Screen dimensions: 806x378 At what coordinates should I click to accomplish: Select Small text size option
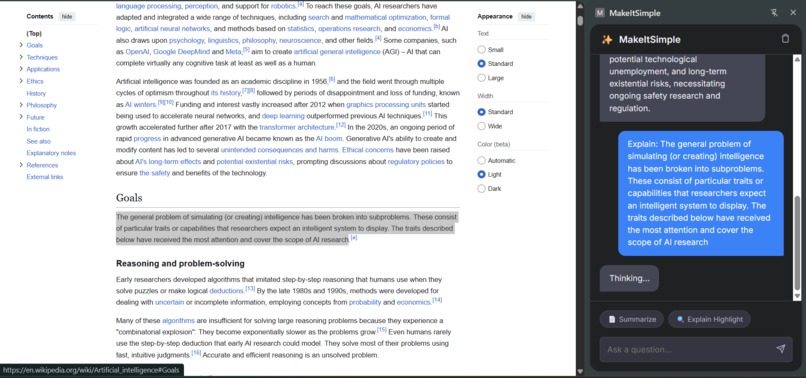pyautogui.click(x=482, y=50)
